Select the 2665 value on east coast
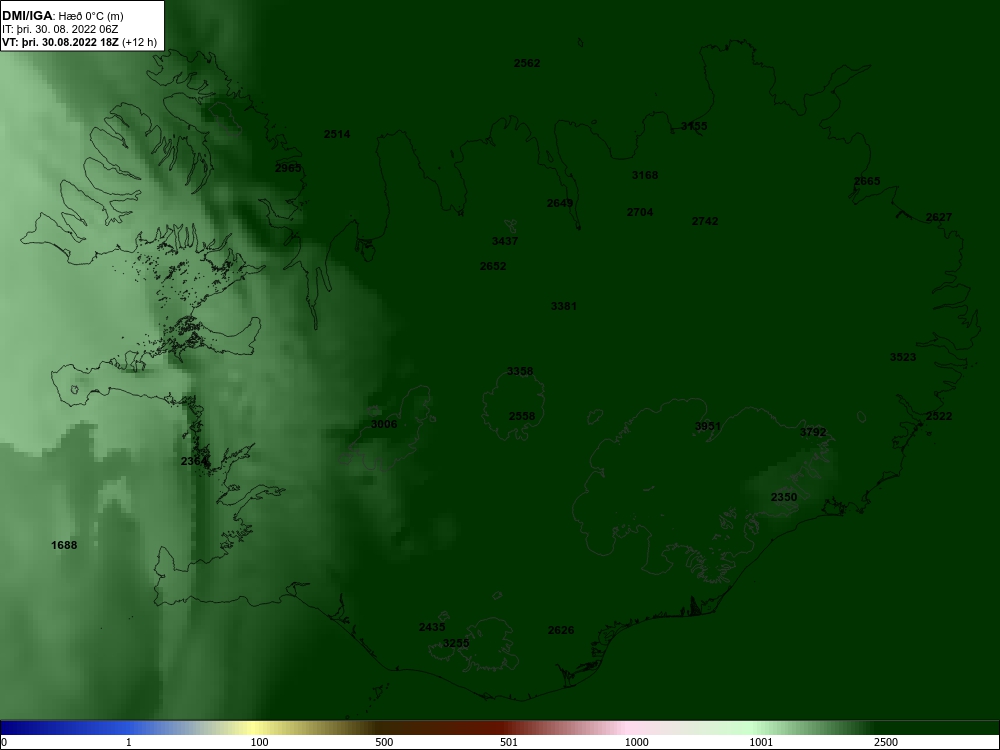 coord(867,181)
